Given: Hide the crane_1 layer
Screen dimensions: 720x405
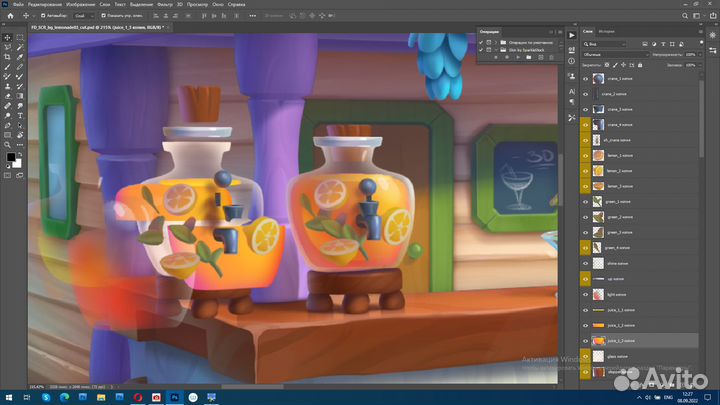Looking at the screenshot, I should point(586,77).
